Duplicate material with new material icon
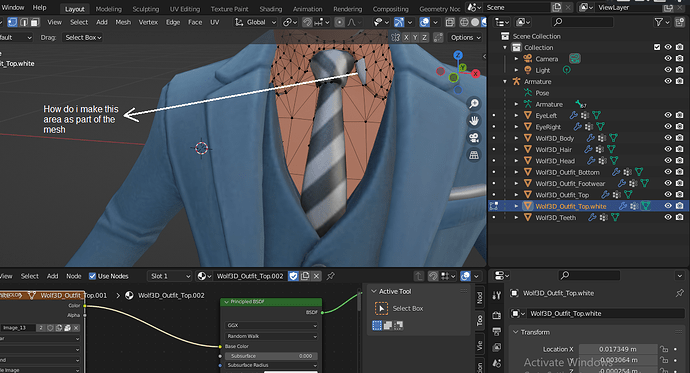The height and width of the screenshot is (373, 690). 305,276
